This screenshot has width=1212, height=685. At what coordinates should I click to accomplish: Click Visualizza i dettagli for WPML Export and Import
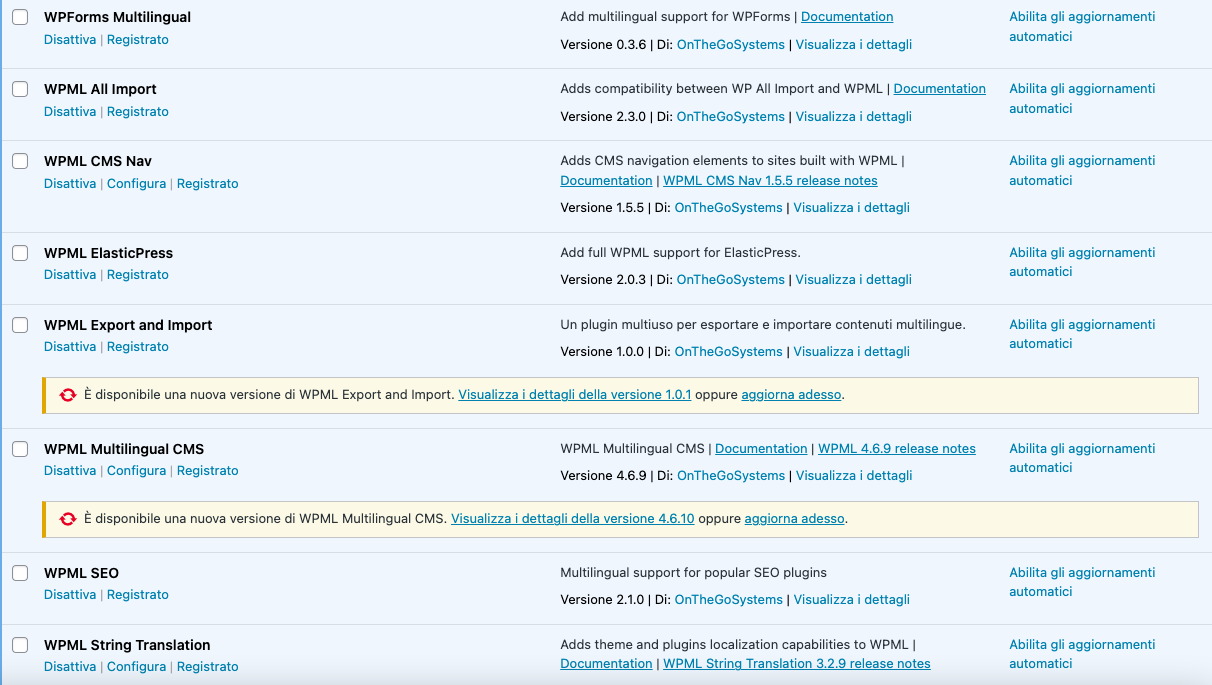click(x=852, y=352)
